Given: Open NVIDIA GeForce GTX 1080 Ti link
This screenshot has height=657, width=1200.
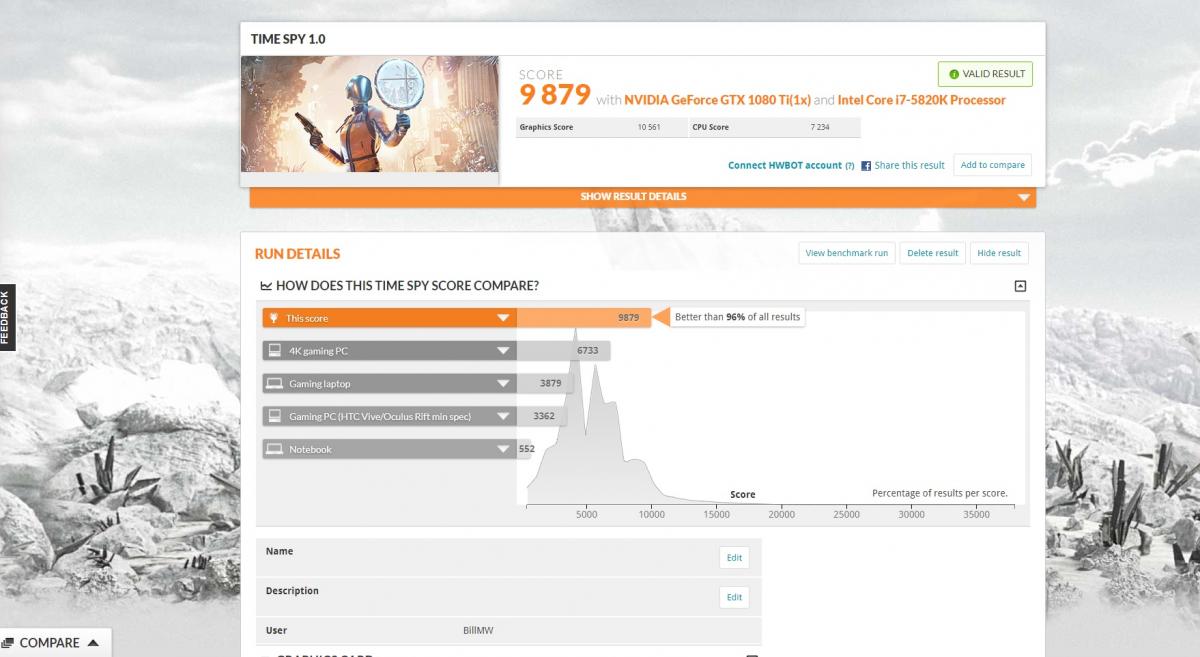Looking at the screenshot, I should pos(717,100).
